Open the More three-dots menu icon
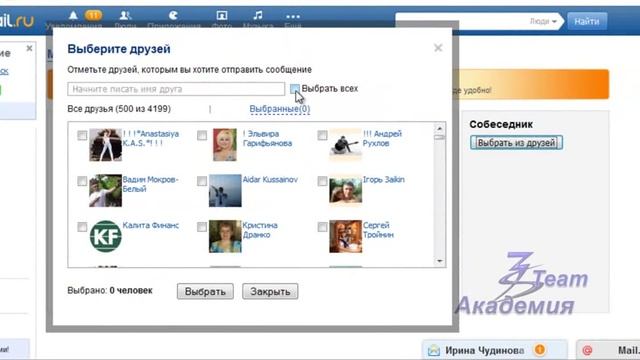 [293, 16]
